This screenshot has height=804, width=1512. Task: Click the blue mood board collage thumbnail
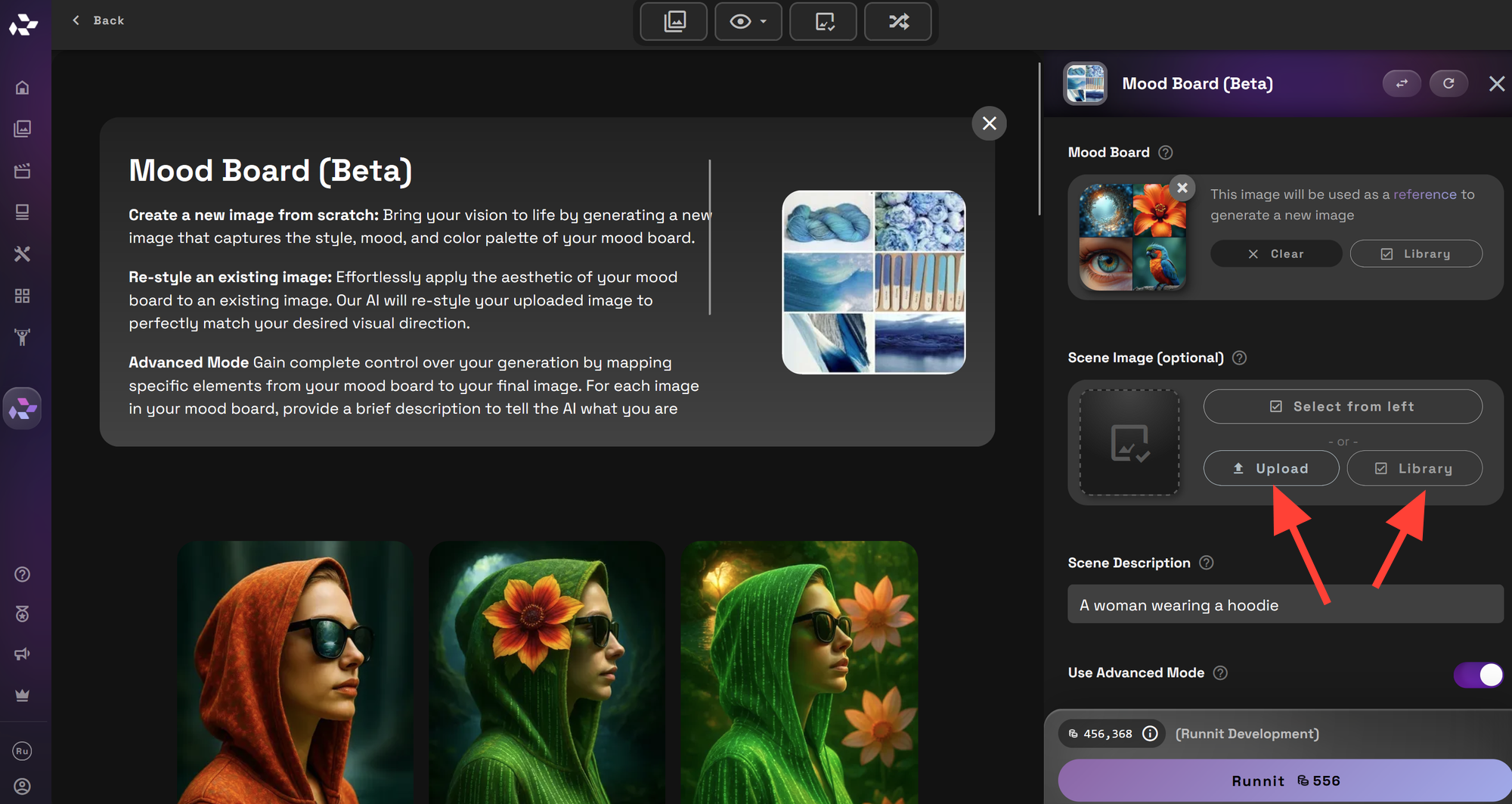873,282
